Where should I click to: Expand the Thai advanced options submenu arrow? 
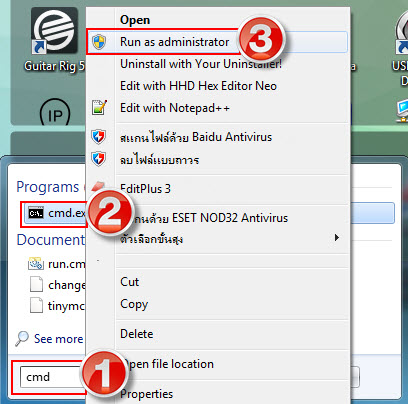337,238
